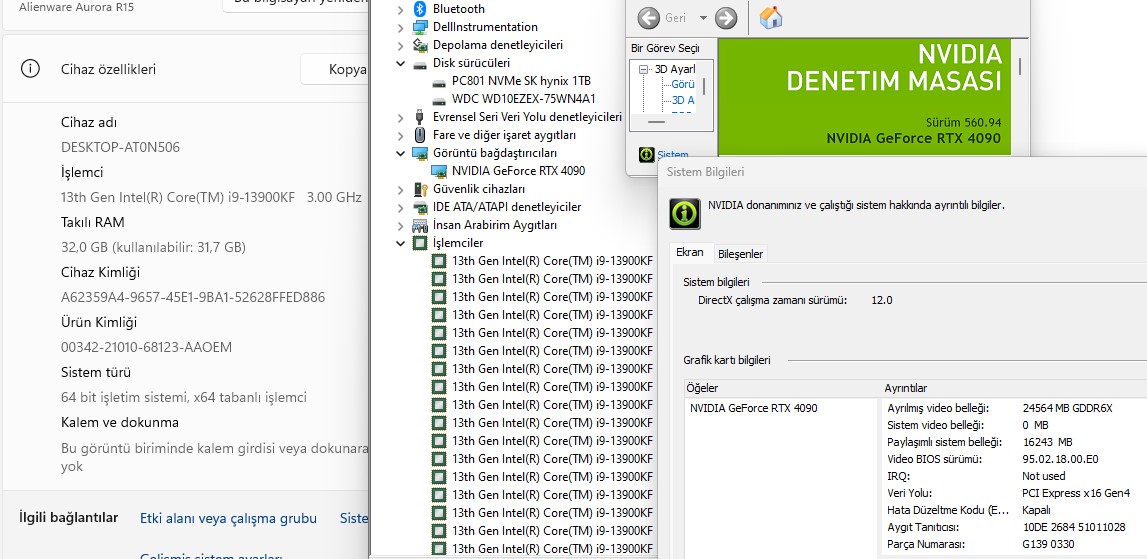Viewport: 1147px width, 559px height.
Task: Click the İşlemciler category chip icon
Action: [420, 243]
